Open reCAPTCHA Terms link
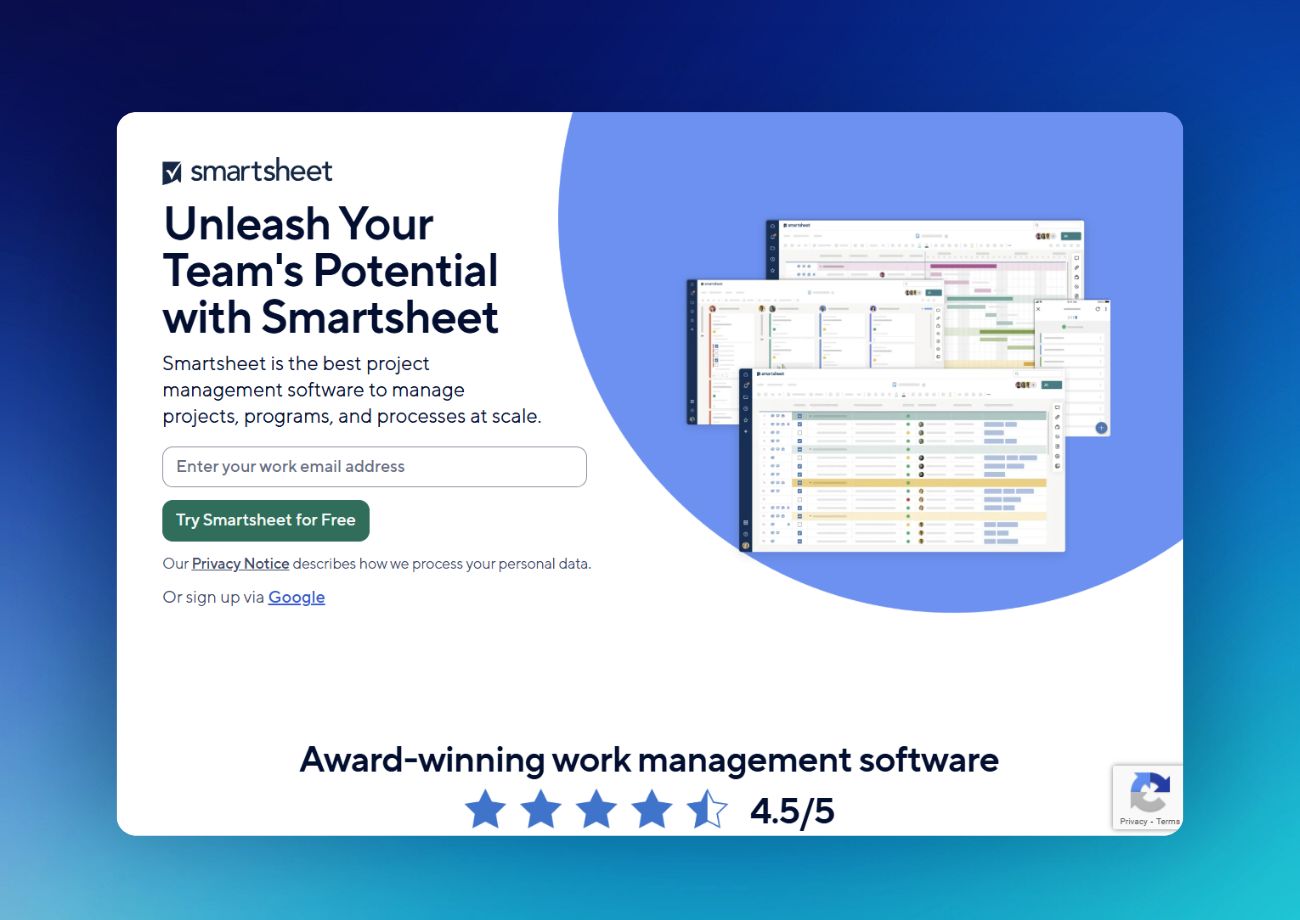This screenshot has height=920, width=1300. [x=1168, y=822]
